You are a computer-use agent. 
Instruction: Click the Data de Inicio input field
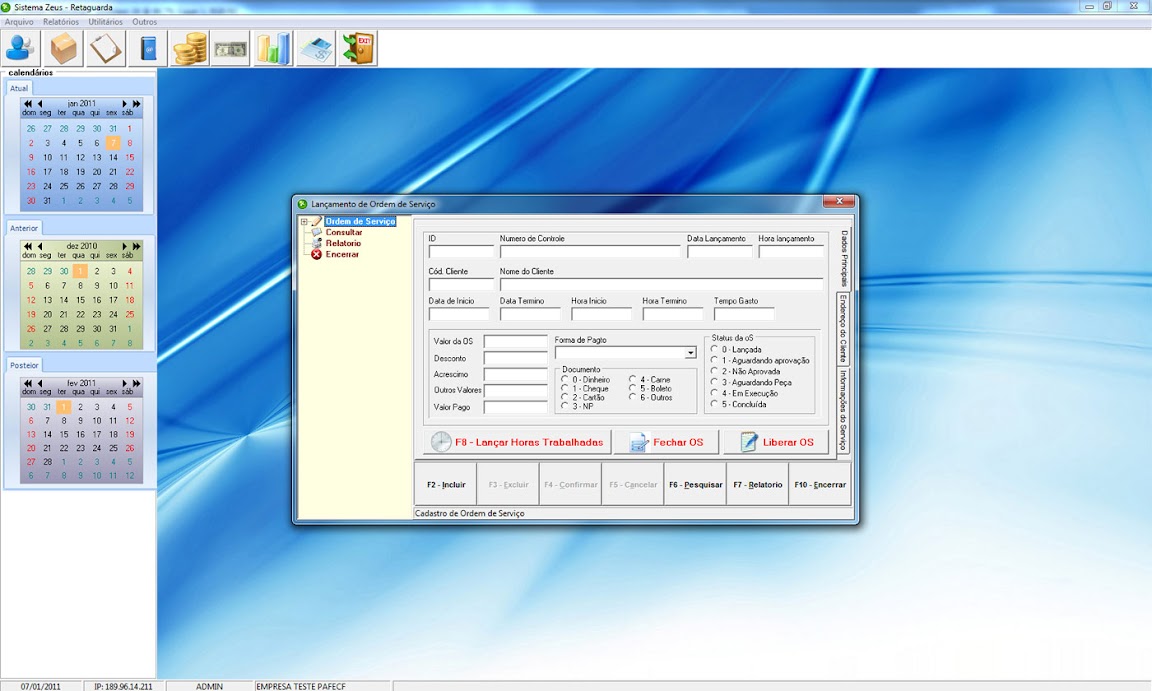[x=459, y=314]
